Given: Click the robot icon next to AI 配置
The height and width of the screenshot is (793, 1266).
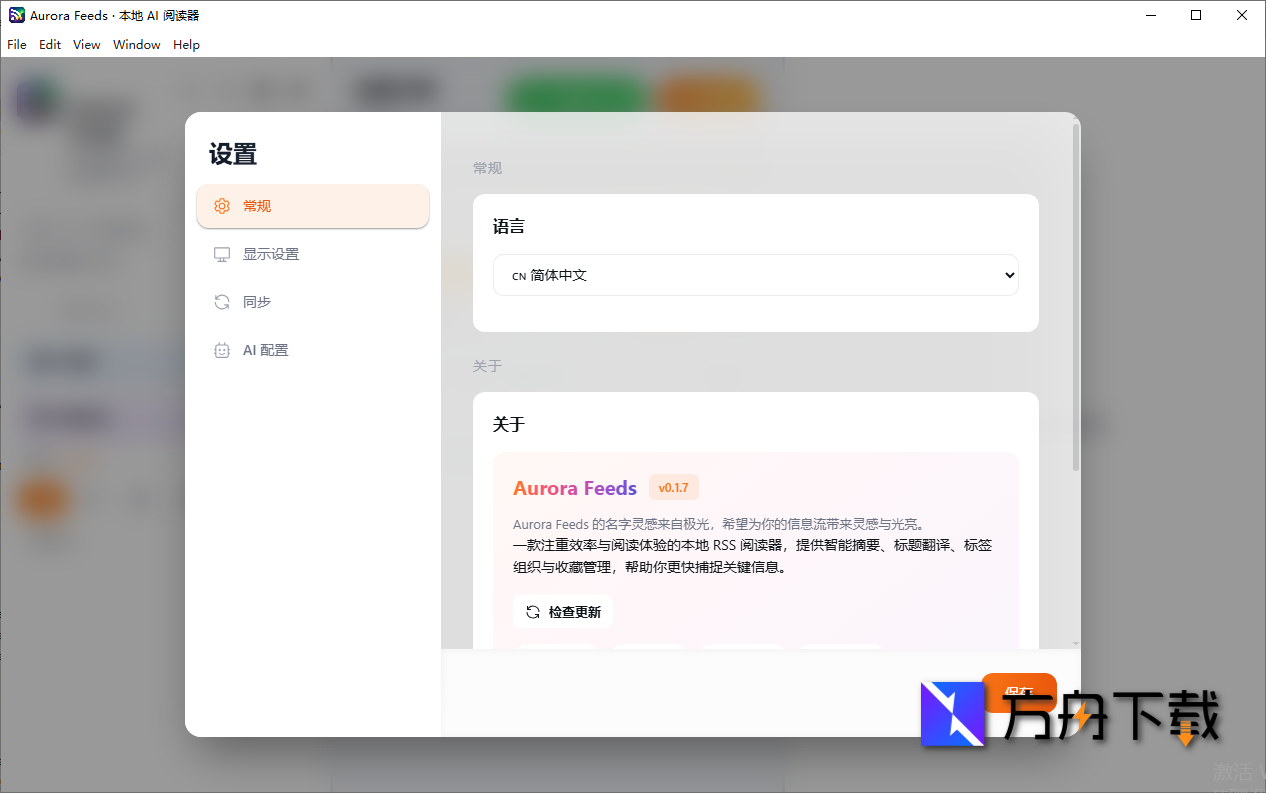Looking at the screenshot, I should (222, 350).
